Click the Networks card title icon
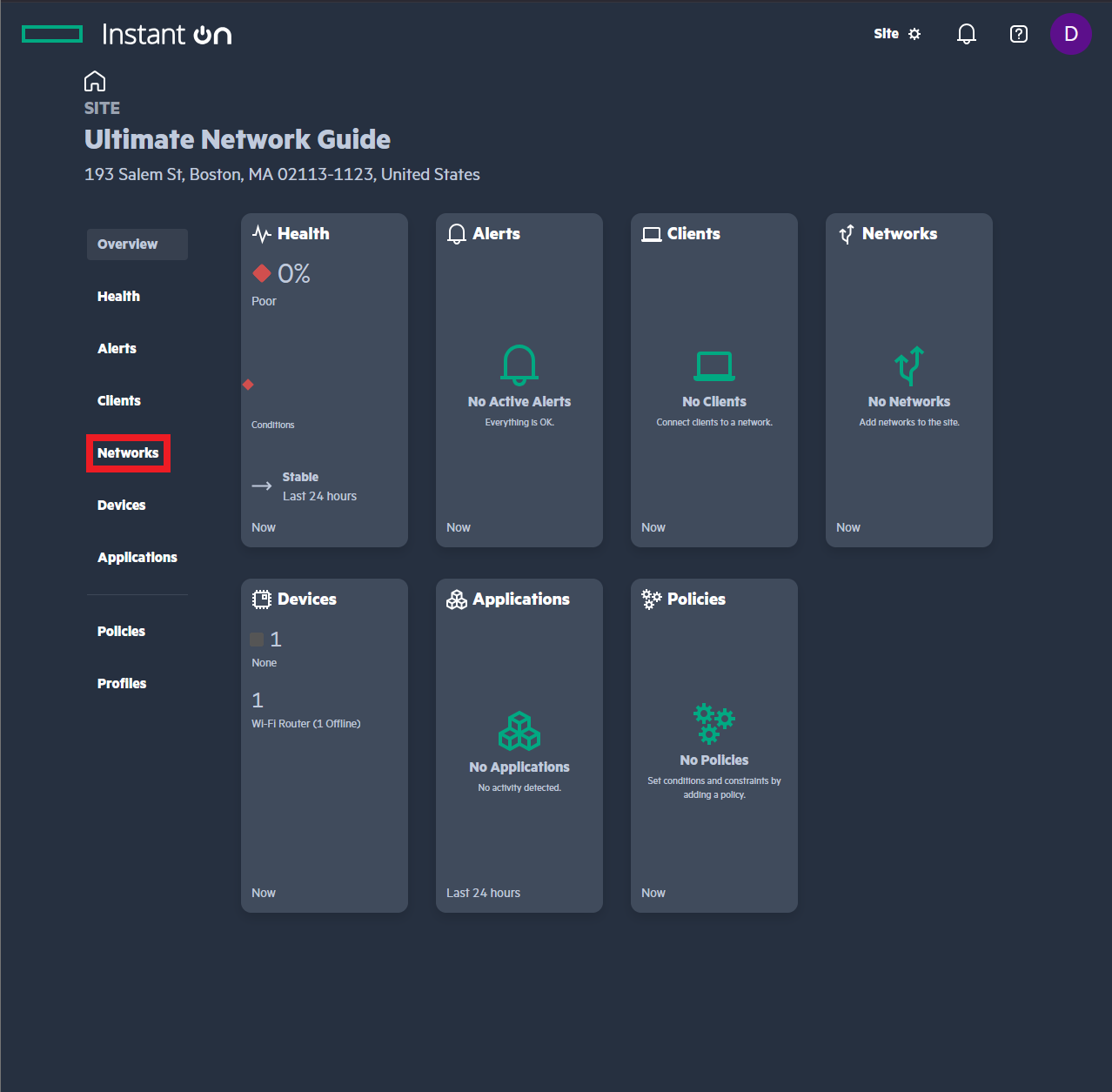 (x=847, y=234)
